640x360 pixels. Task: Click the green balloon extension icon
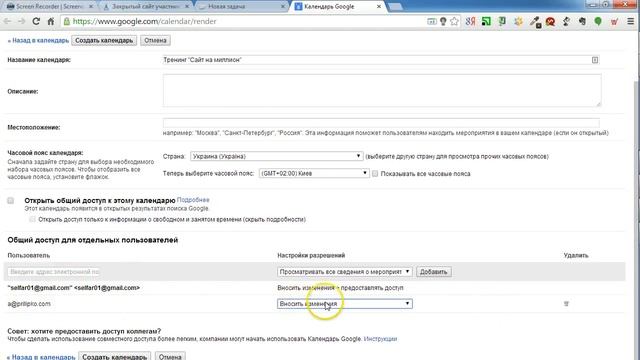coord(598,21)
